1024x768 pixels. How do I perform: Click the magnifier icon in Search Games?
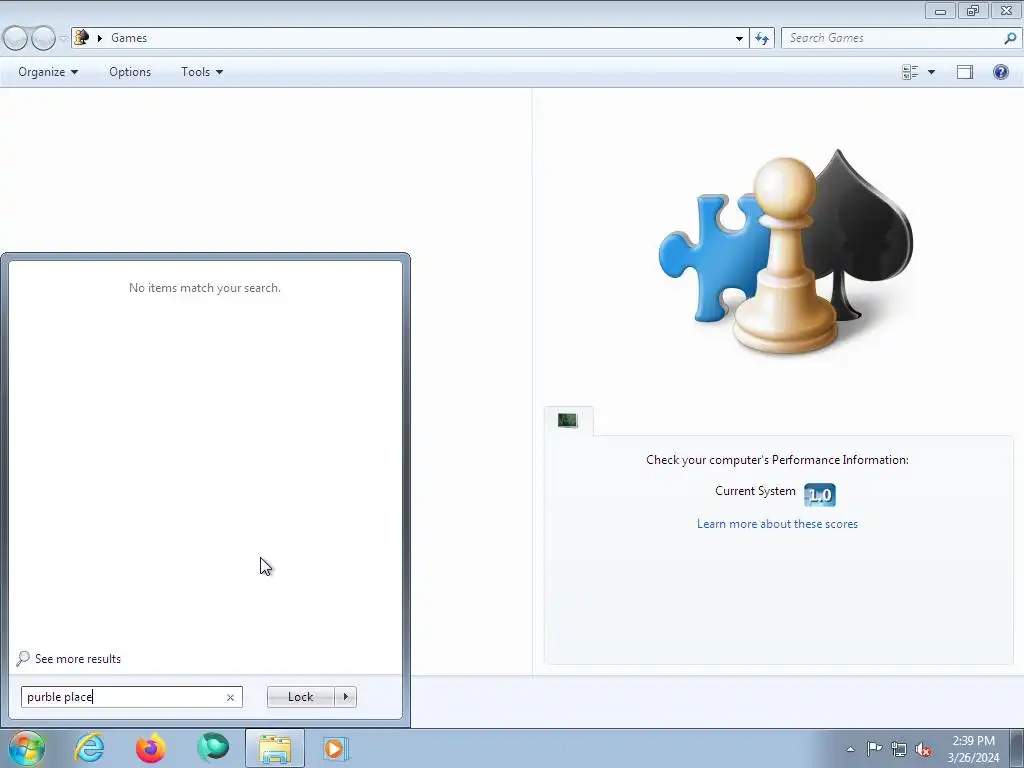tap(1010, 38)
